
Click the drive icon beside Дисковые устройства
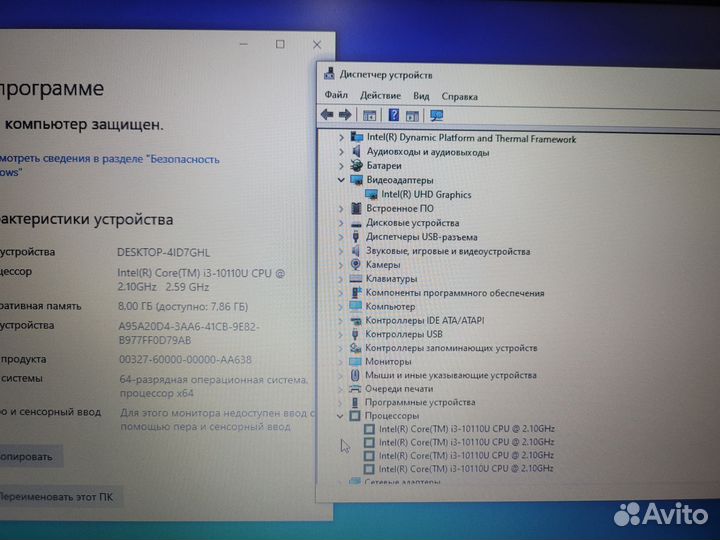click(x=356, y=223)
